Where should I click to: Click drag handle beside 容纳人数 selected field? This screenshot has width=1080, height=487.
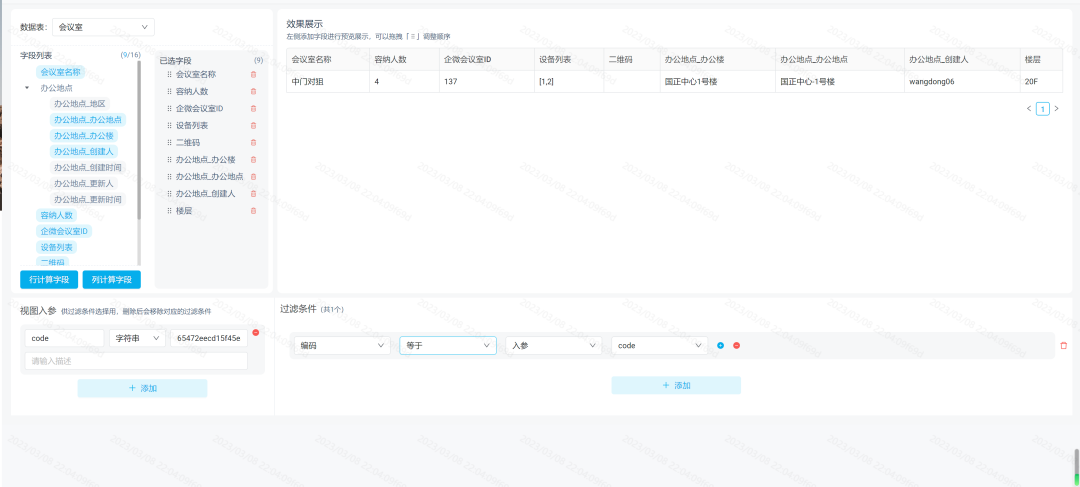(169, 92)
